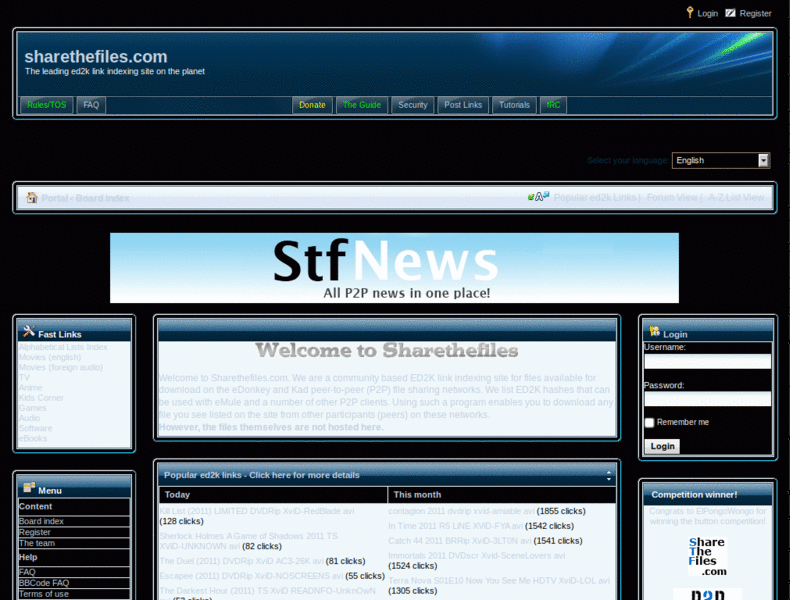Toggle the Remember me checkbox
This screenshot has width=800, height=600.
pos(649,422)
